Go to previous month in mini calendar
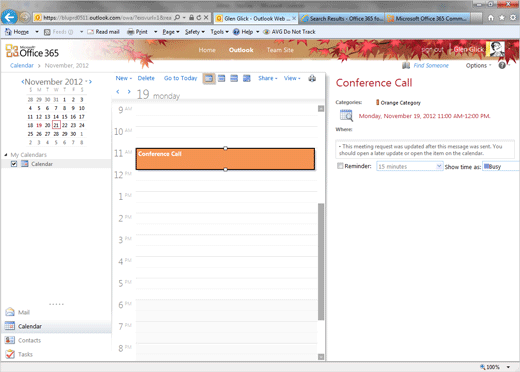 pyautogui.click(x=23, y=82)
